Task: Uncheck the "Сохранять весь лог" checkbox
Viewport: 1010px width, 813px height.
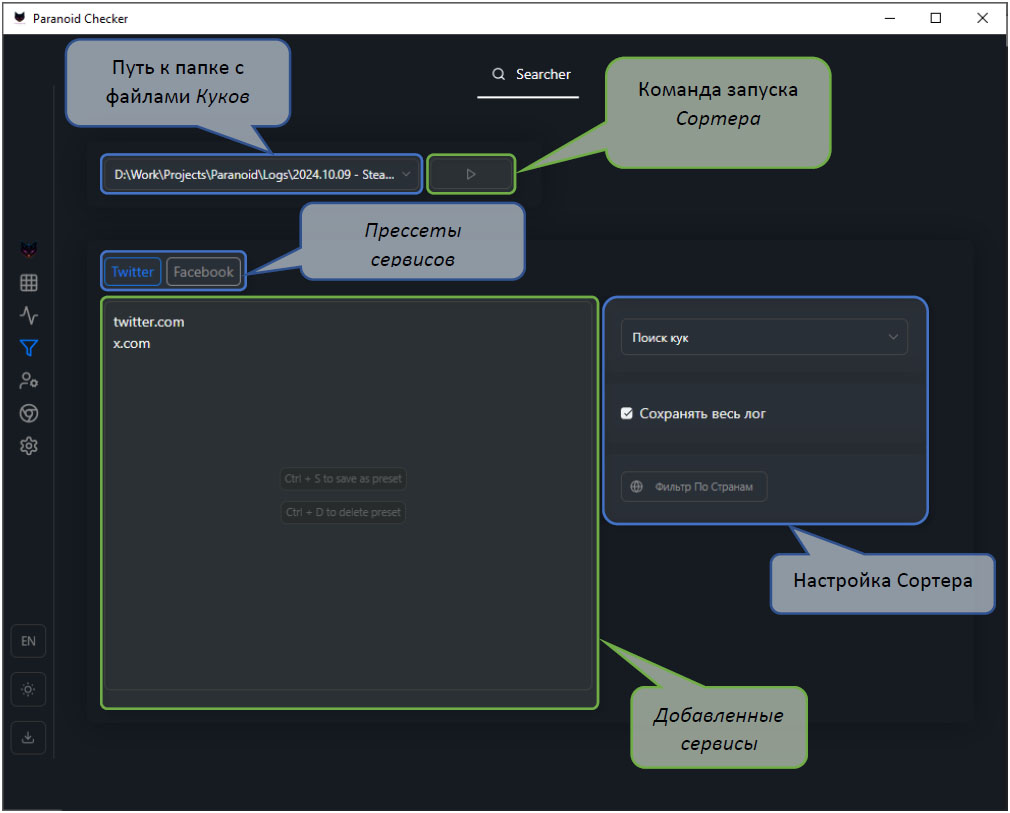Action: (627, 413)
